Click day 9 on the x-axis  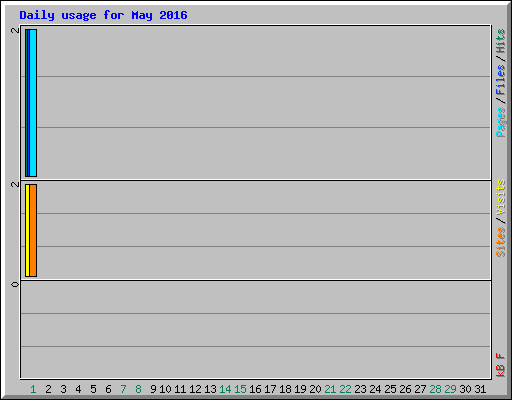(153, 389)
